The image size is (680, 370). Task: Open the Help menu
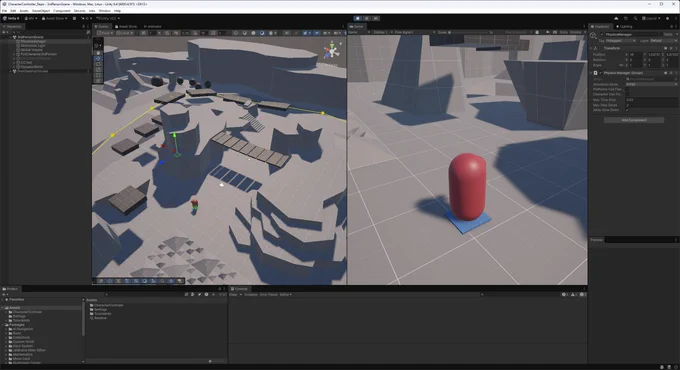(x=117, y=10)
